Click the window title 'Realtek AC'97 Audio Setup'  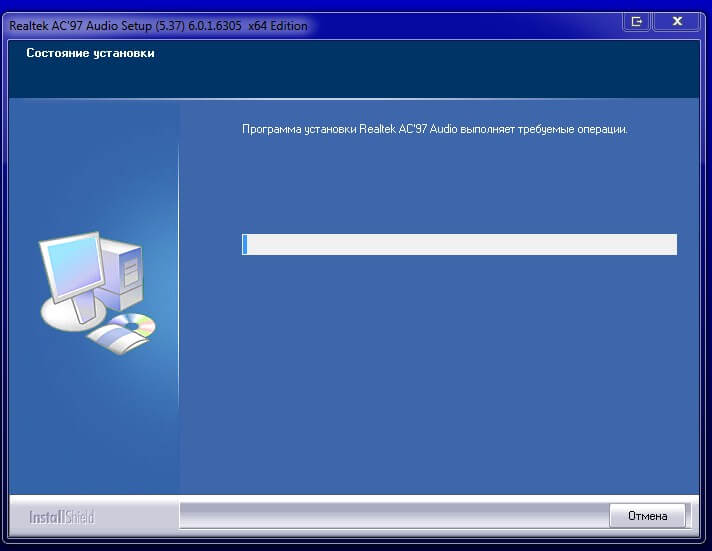(x=158, y=26)
